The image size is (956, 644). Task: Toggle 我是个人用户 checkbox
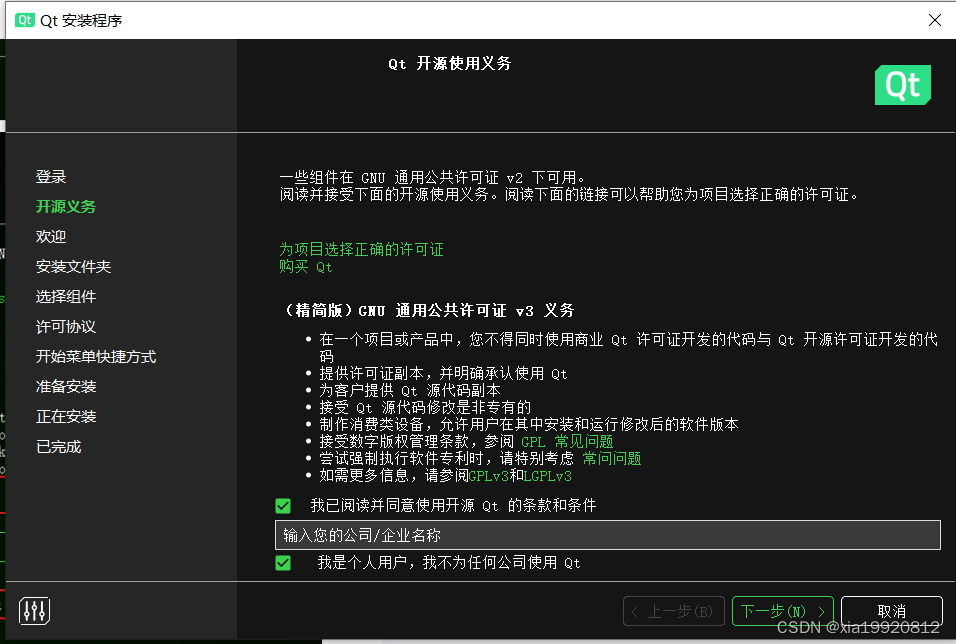click(x=283, y=562)
